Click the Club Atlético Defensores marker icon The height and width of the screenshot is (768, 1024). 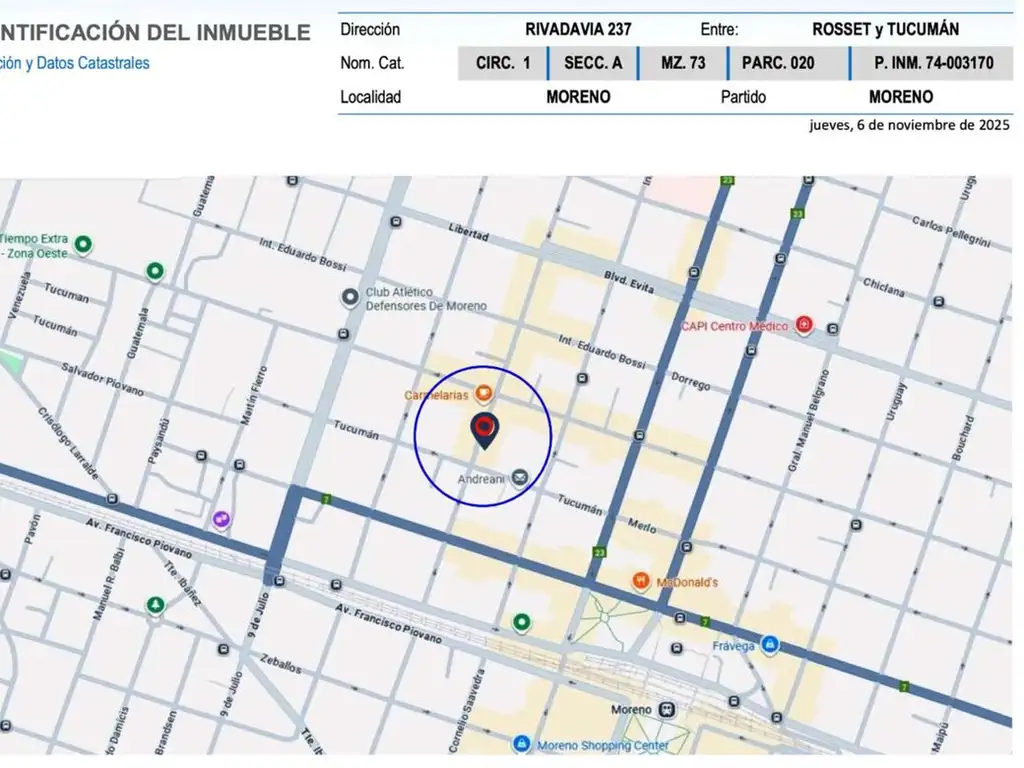[350, 297]
